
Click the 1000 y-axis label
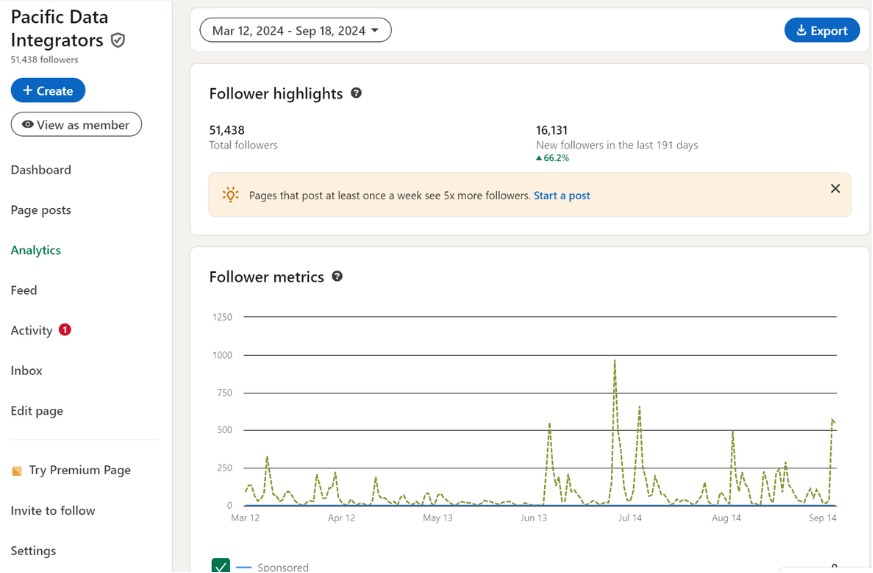click(x=222, y=355)
